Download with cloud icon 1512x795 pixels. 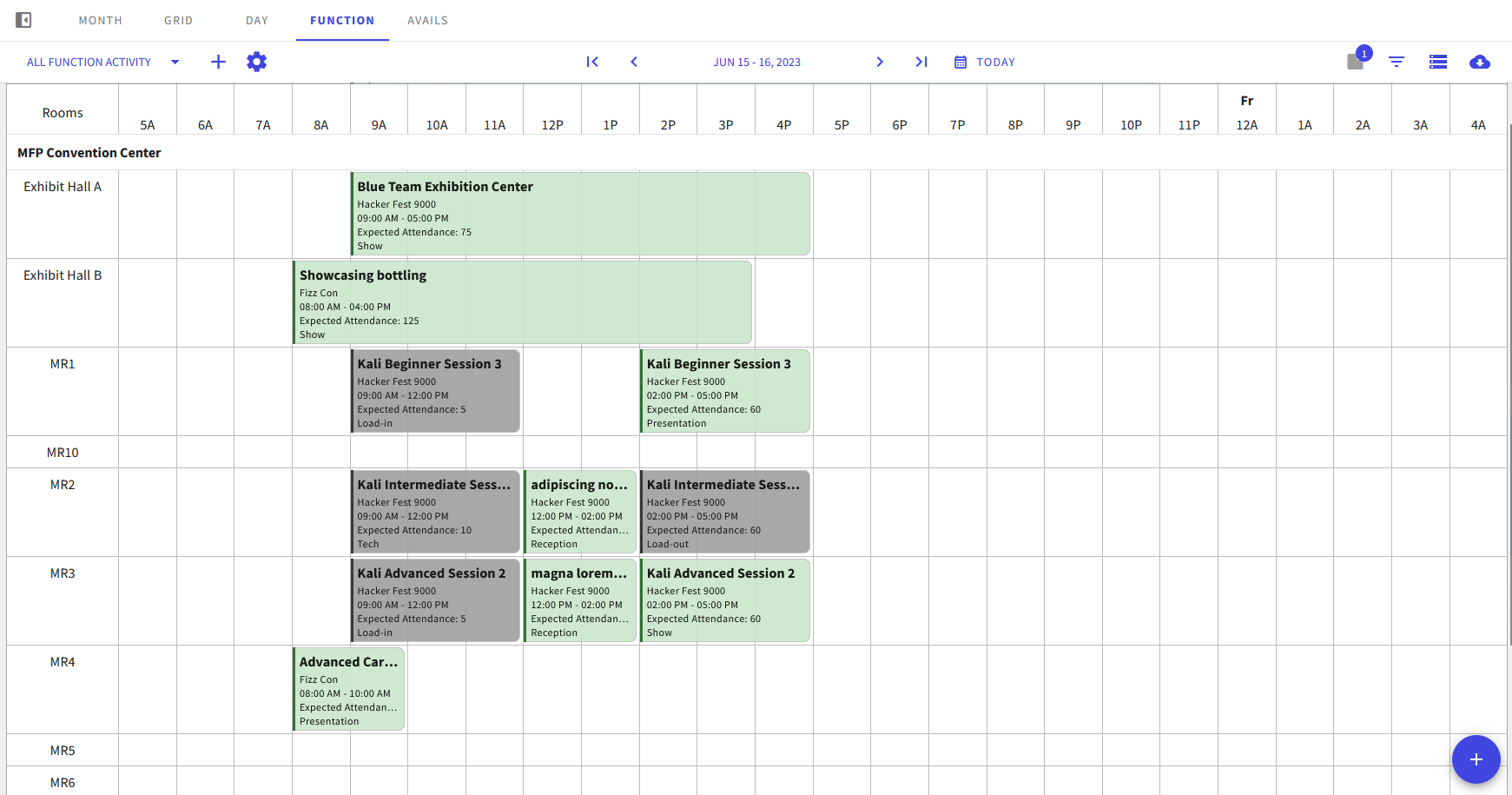(x=1480, y=62)
